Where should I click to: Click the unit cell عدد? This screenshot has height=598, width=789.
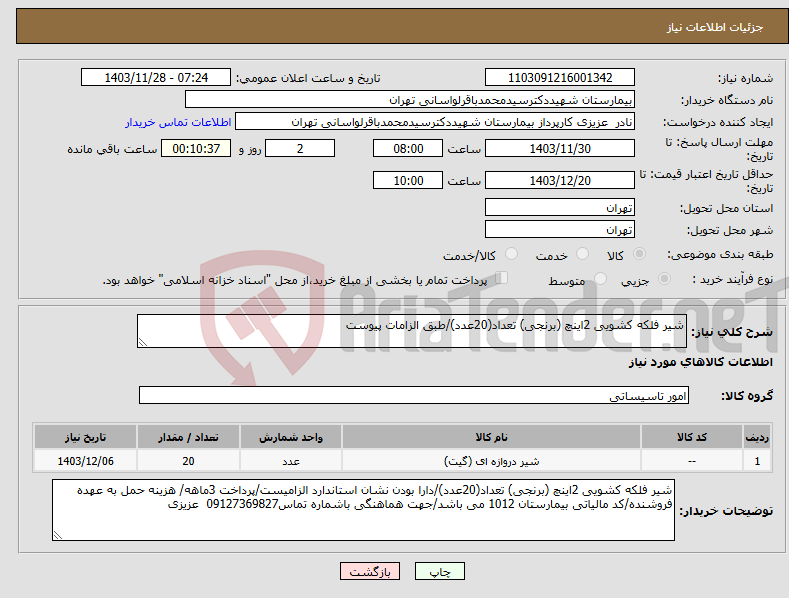[291, 461]
